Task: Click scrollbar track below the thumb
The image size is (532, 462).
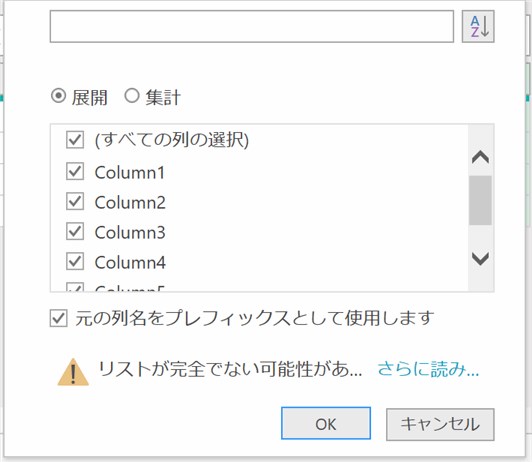Action: pos(480,237)
